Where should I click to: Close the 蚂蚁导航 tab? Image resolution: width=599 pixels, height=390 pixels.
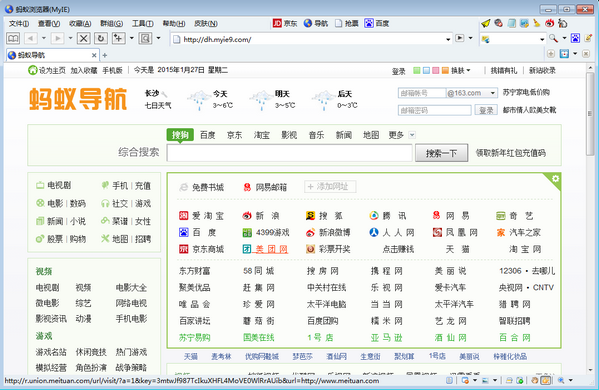94,55
